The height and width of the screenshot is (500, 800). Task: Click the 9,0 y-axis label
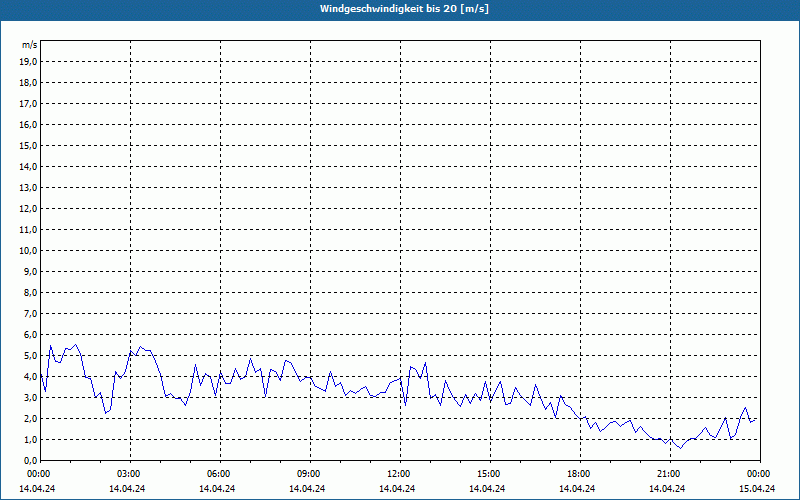tap(30, 271)
